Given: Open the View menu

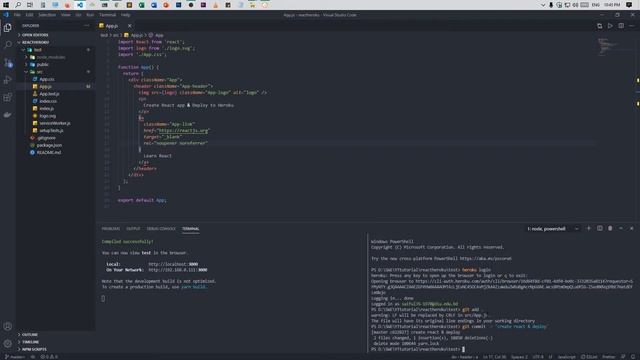Looking at the screenshot, I should tap(65, 15).
